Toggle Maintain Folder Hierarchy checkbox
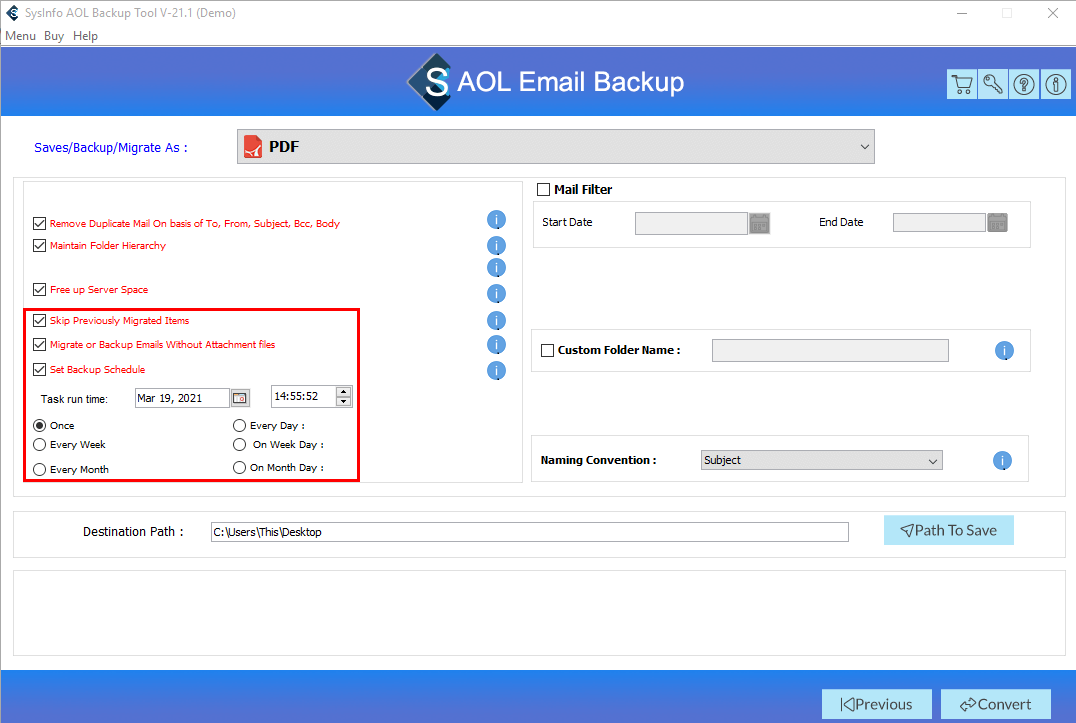This screenshot has height=723, width=1076. [40, 246]
